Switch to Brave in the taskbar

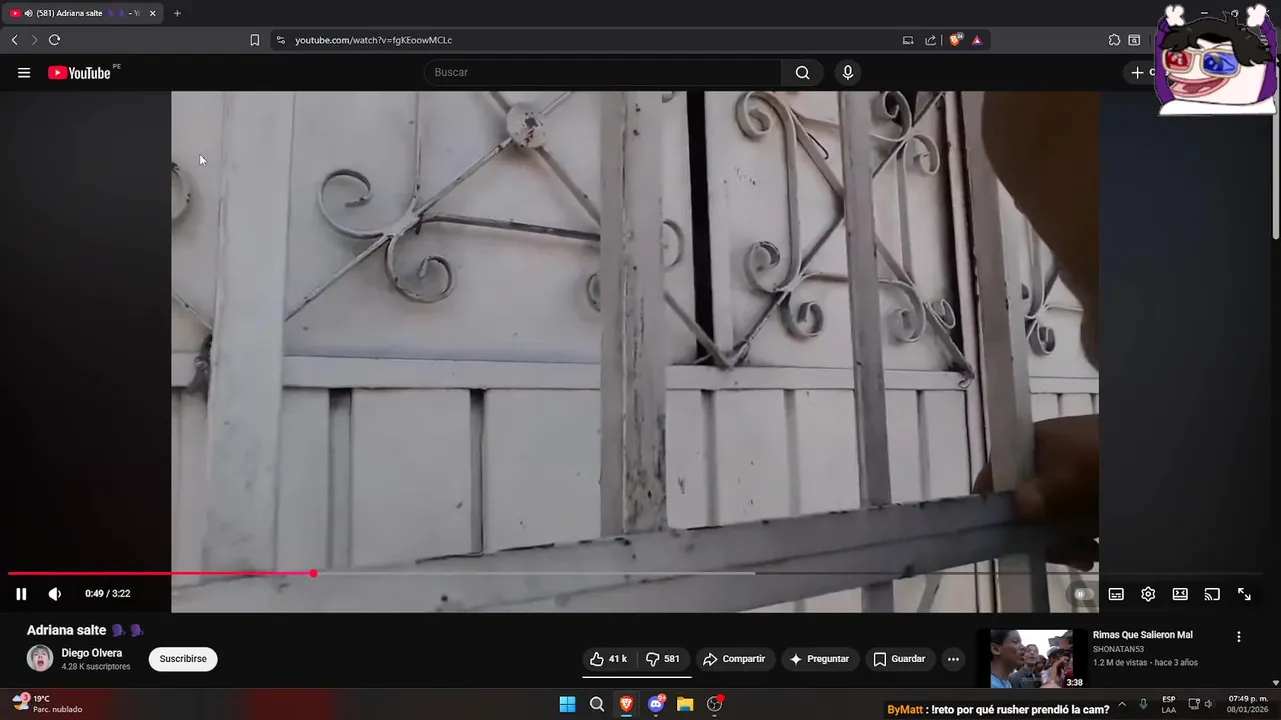coord(626,704)
